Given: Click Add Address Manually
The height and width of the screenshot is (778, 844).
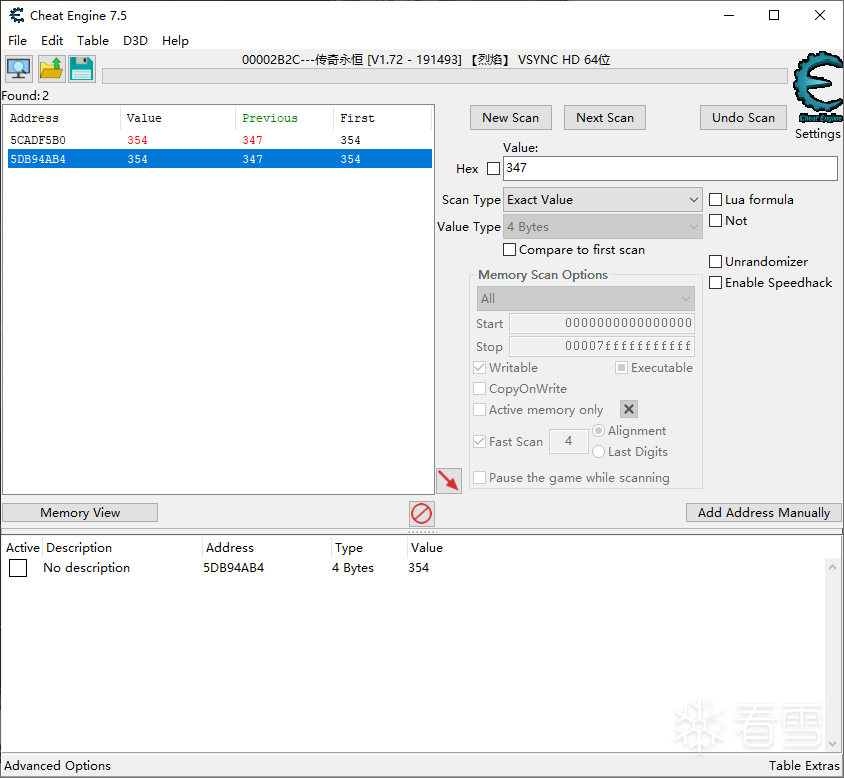Looking at the screenshot, I should (x=764, y=513).
